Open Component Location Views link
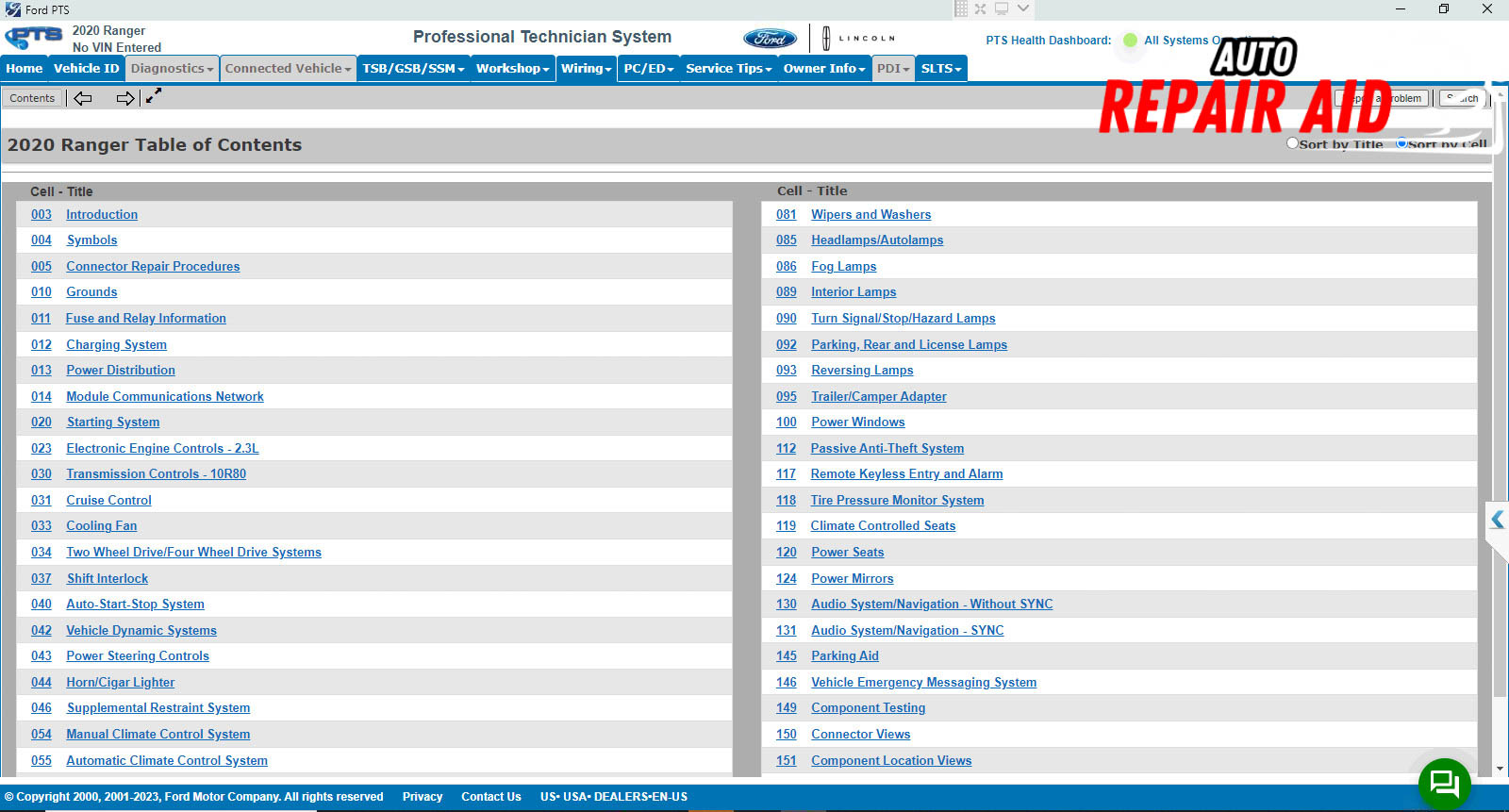Viewport: 1509px width, 812px height. (891, 761)
